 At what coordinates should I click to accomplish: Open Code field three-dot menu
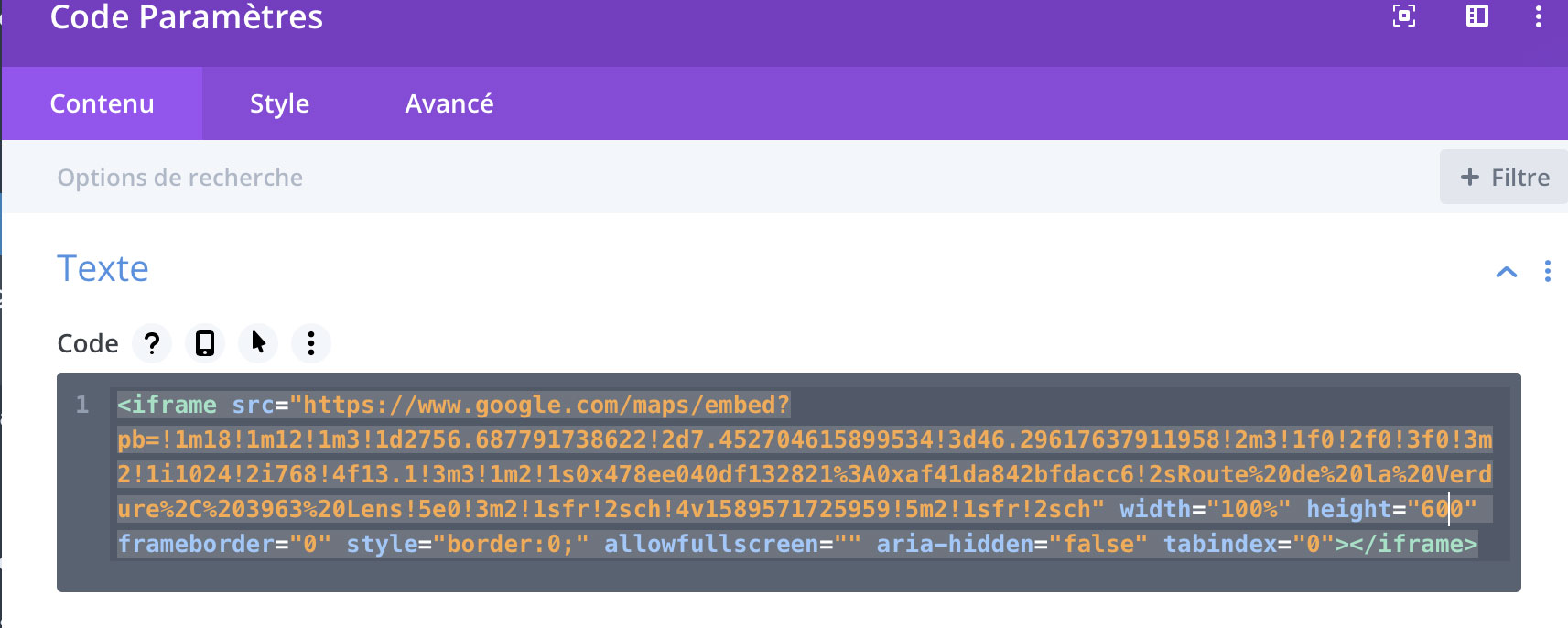(x=311, y=343)
